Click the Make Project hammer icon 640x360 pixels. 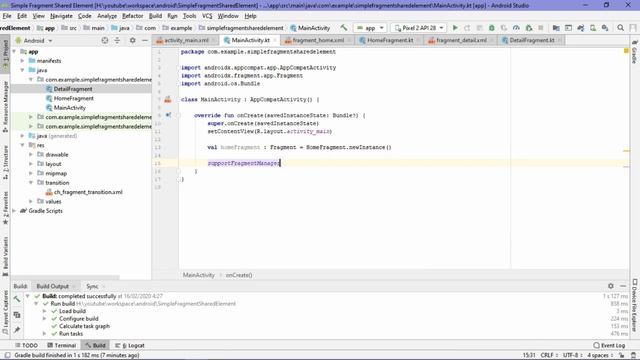coord(344,28)
